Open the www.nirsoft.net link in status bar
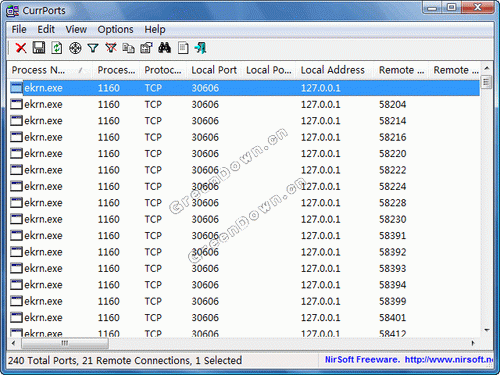The height and width of the screenshot is (375, 500). pyautogui.click(x=449, y=360)
